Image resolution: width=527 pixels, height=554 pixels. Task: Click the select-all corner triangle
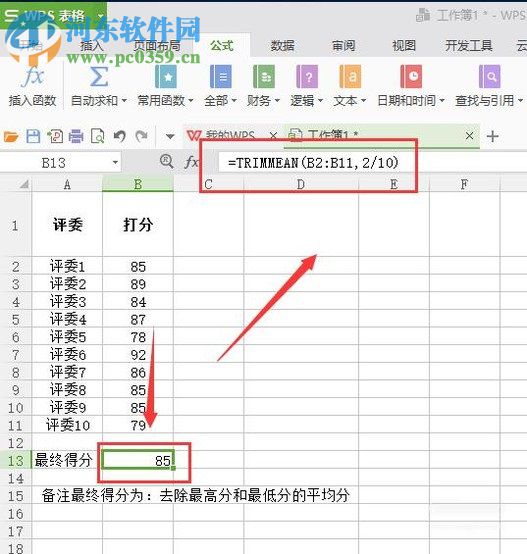[24, 184]
